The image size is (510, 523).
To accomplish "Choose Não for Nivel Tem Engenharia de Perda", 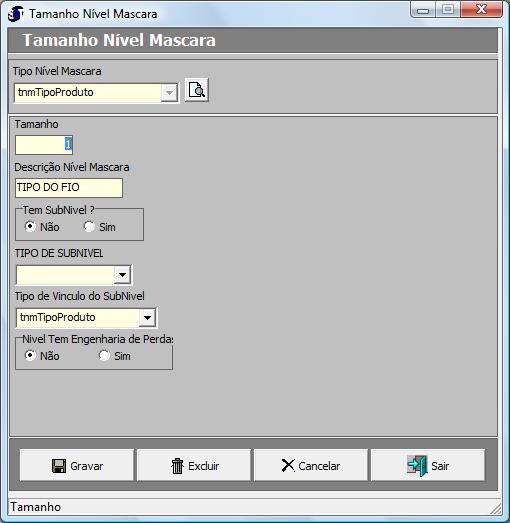I will (30, 356).
